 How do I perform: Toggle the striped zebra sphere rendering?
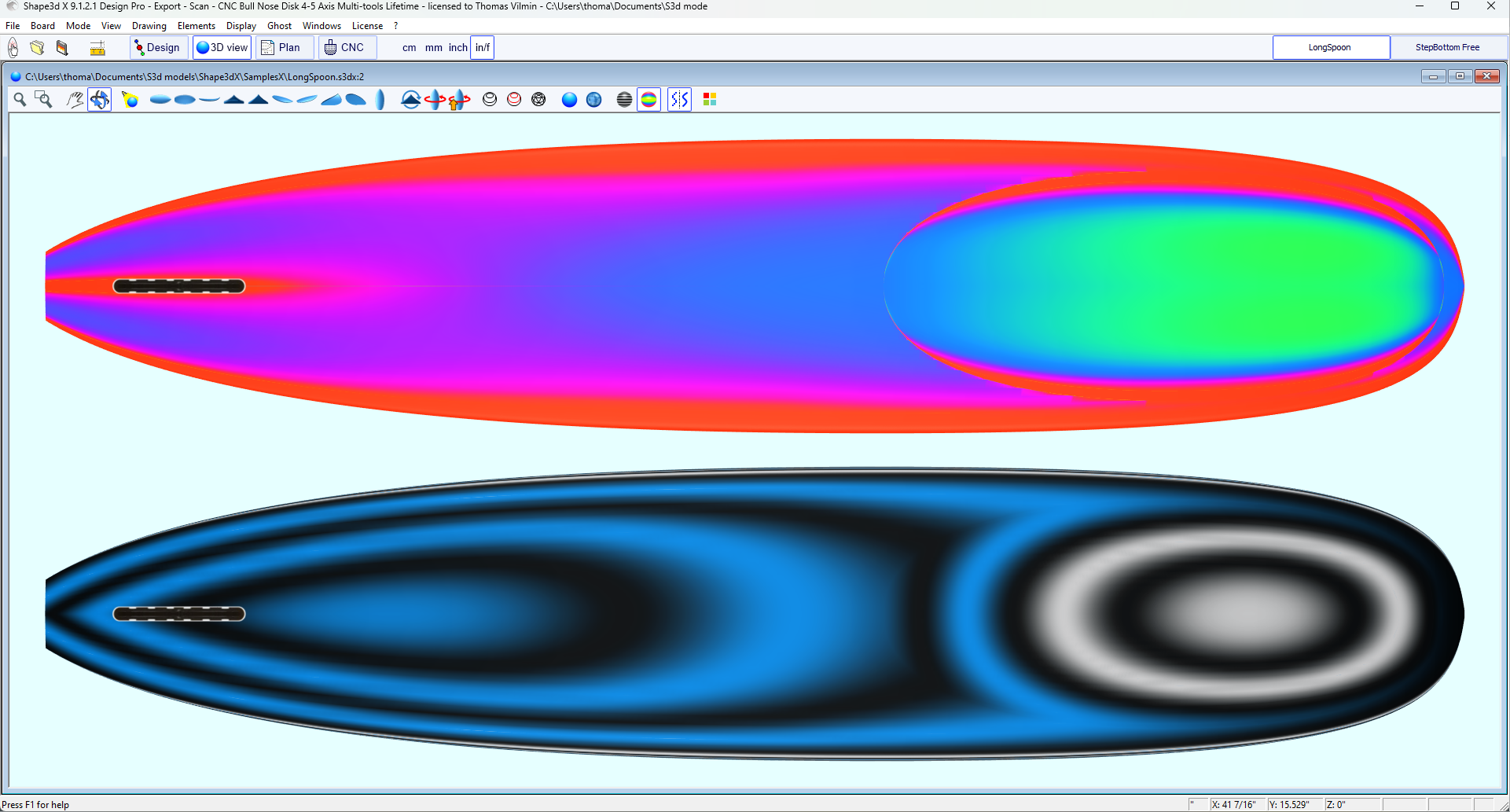624,100
